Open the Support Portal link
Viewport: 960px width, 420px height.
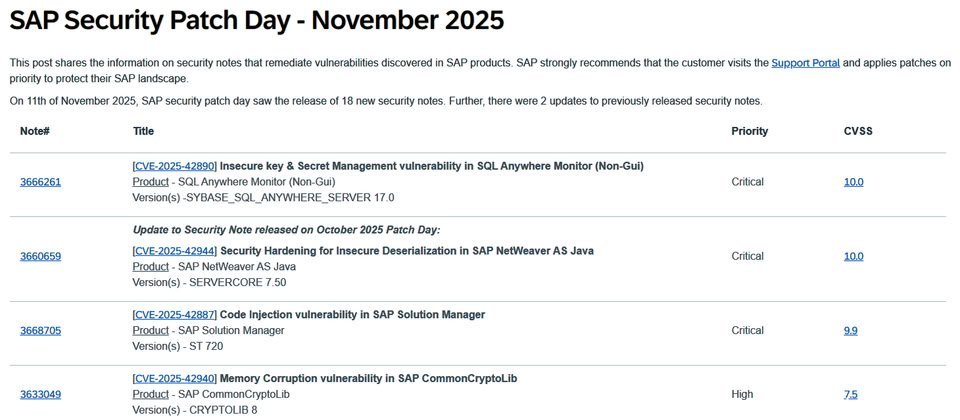point(805,63)
